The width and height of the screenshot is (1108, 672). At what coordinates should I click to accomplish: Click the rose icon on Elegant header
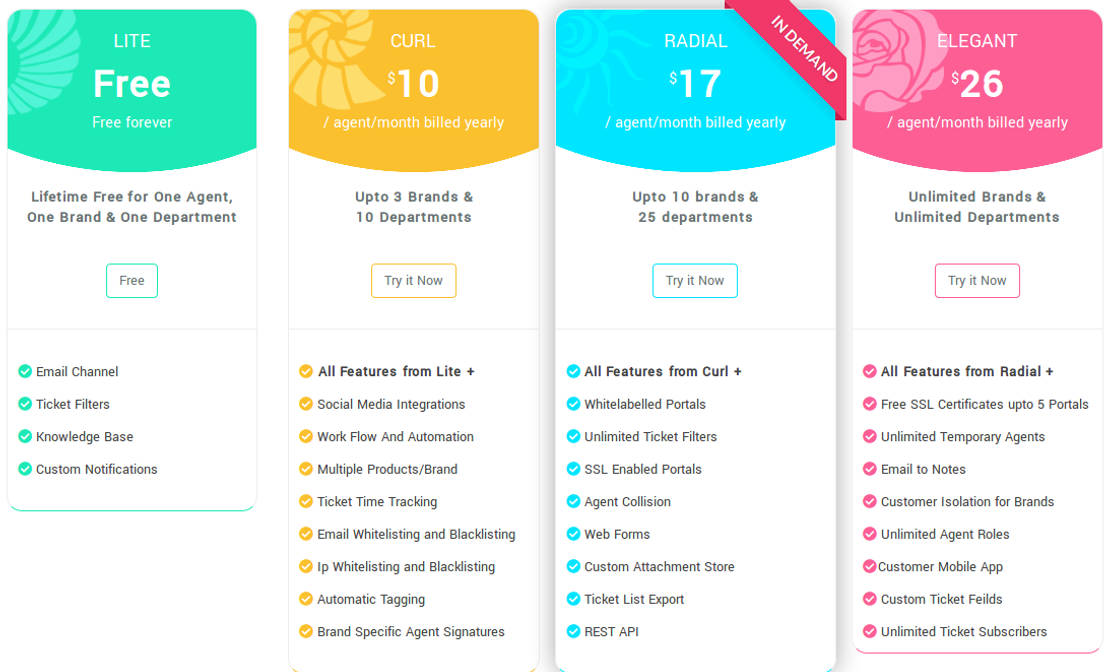[889, 60]
